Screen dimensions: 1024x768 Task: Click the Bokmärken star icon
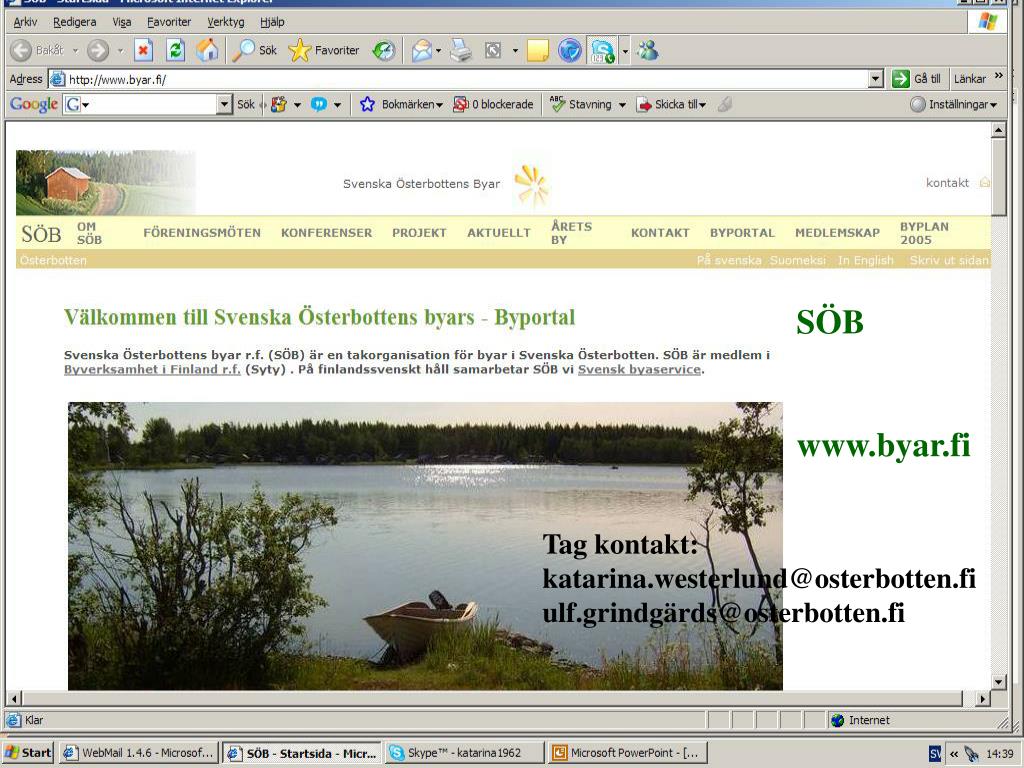367,104
